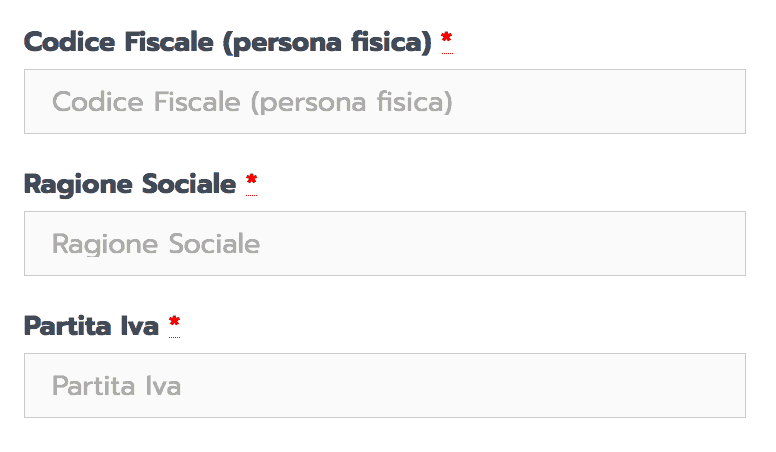Viewport: 776px width, 452px height.
Task: Place cursor at right end of Partita Iva box
Action: click(x=732, y=385)
